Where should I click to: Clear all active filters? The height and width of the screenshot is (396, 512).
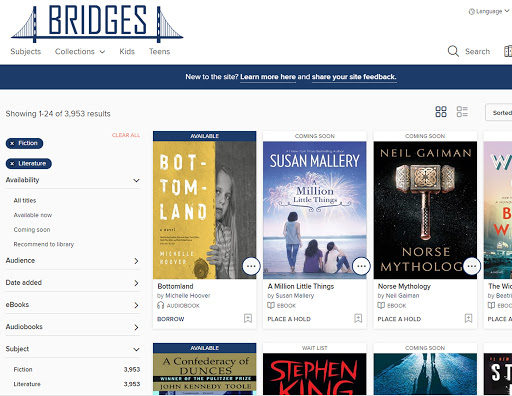[x=126, y=135]
